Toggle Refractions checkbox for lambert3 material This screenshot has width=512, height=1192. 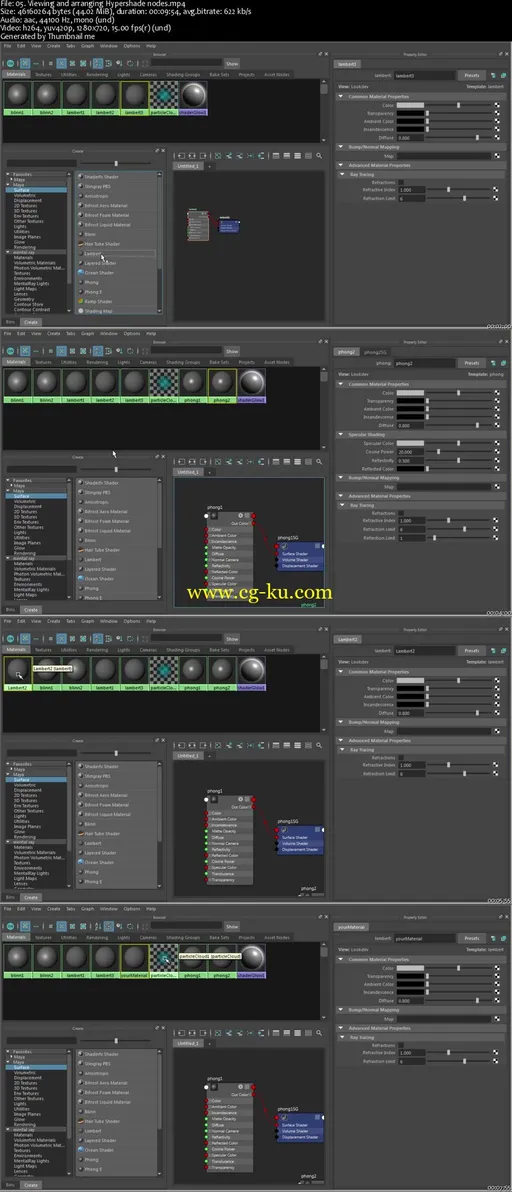click(x=401, y=182)
